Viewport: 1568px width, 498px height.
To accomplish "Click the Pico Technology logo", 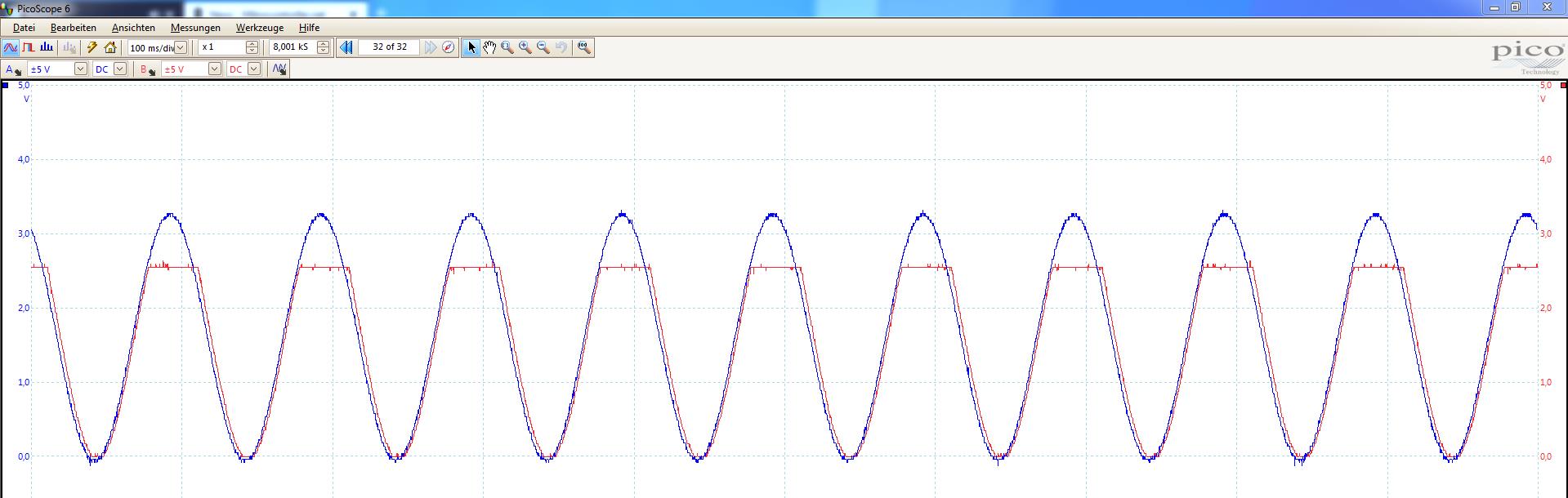I will (1526, 58).
